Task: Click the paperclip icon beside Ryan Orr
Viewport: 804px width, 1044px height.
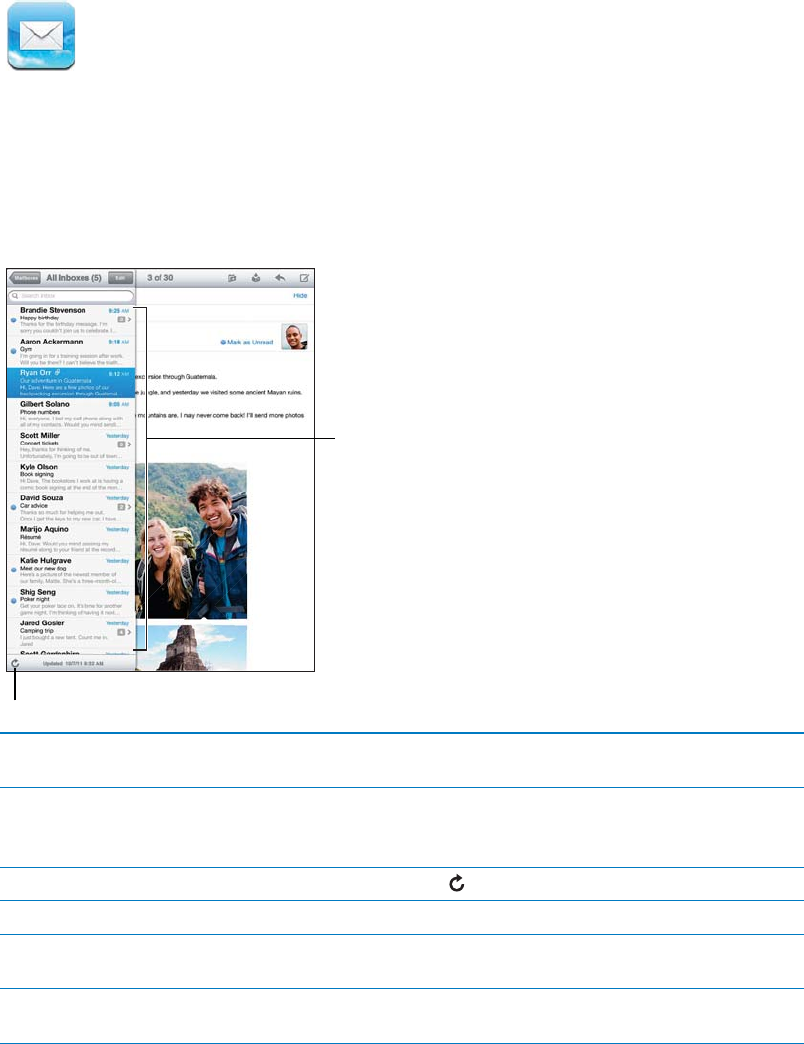Action: click(58, 373)
